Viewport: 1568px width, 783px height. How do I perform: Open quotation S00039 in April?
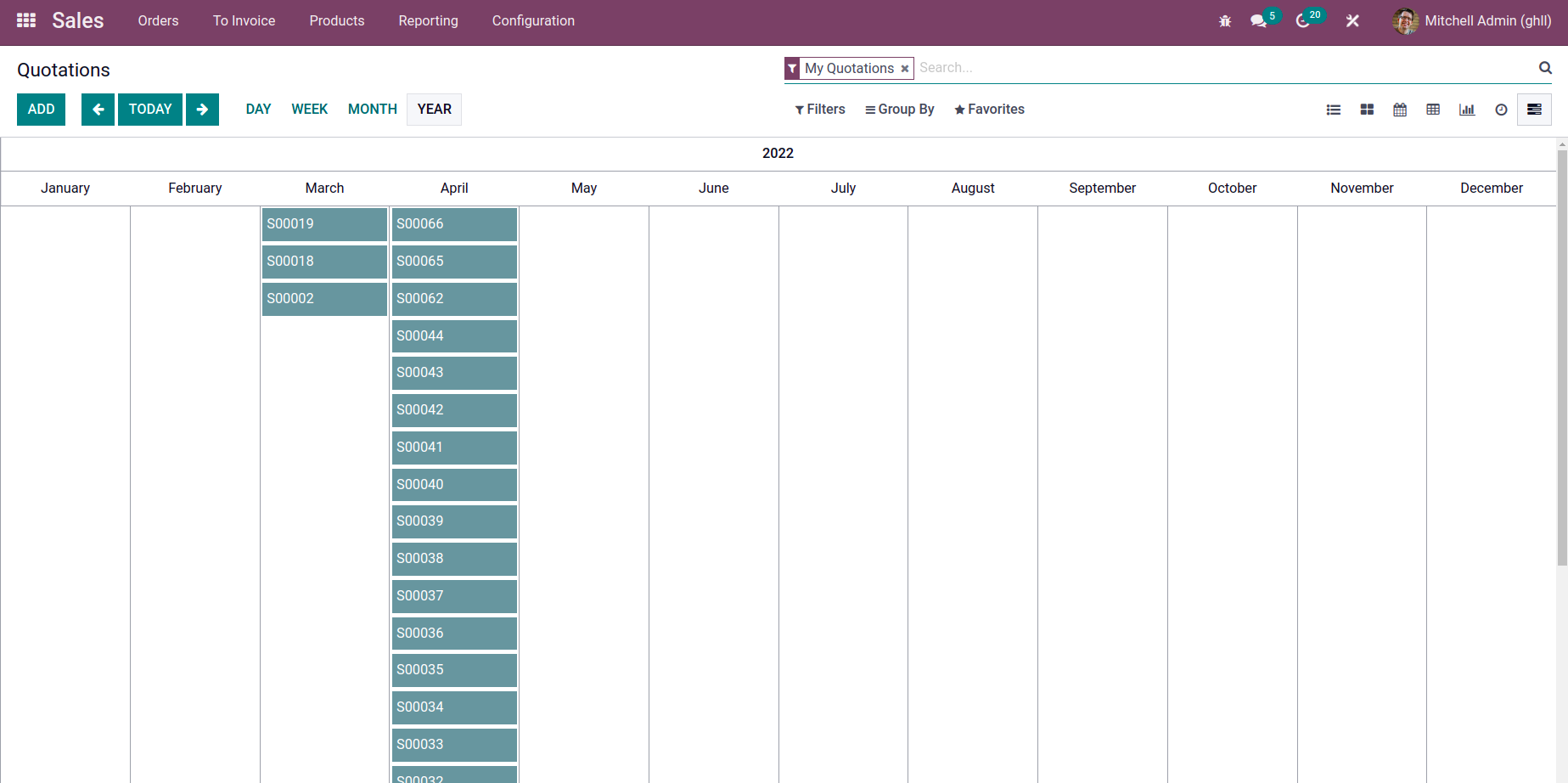pos(454,521)
